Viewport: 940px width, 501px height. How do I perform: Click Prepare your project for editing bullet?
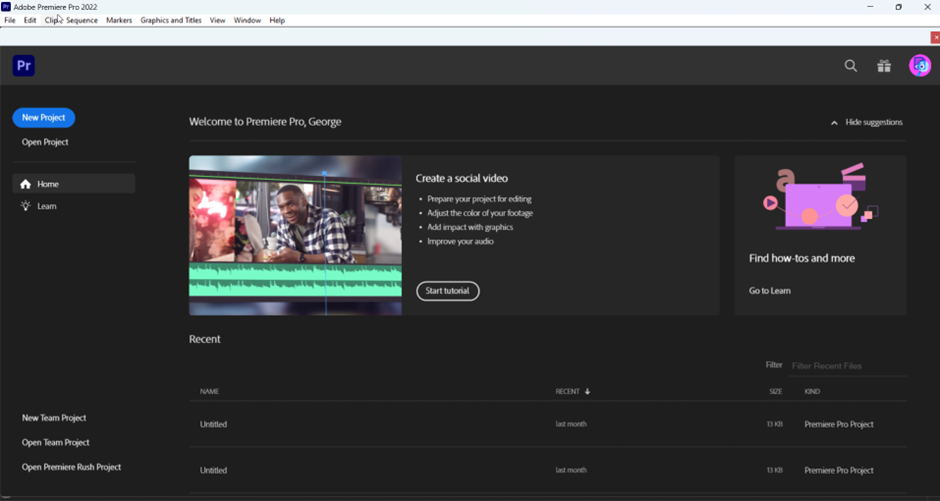479,199
